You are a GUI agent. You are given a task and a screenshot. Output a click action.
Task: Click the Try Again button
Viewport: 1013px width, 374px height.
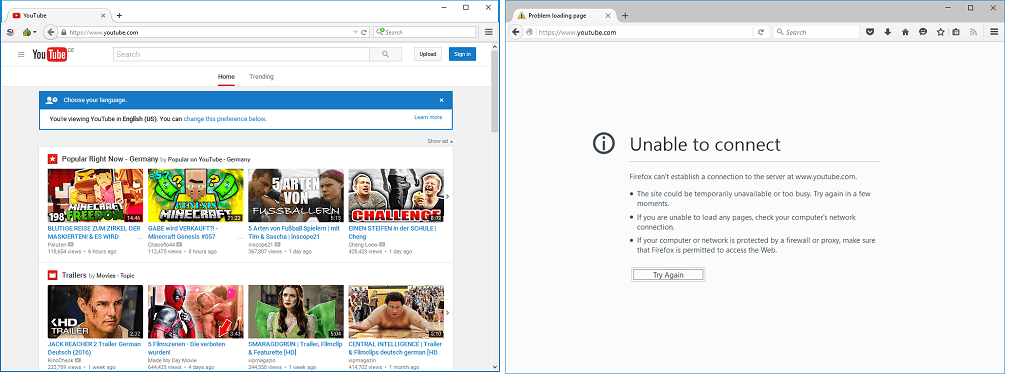tap(668, 275)
